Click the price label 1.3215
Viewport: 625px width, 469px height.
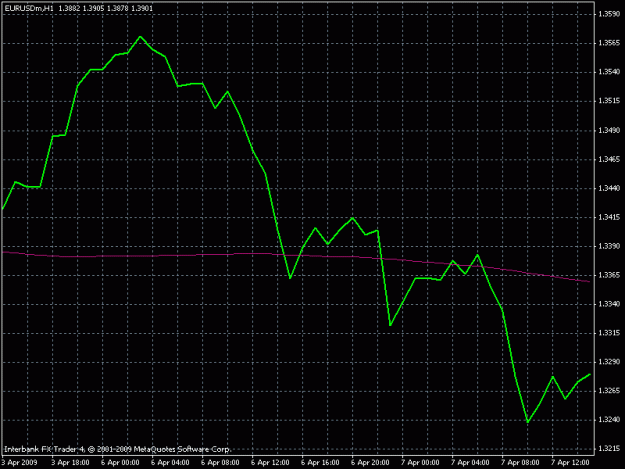tap(609, 449)
